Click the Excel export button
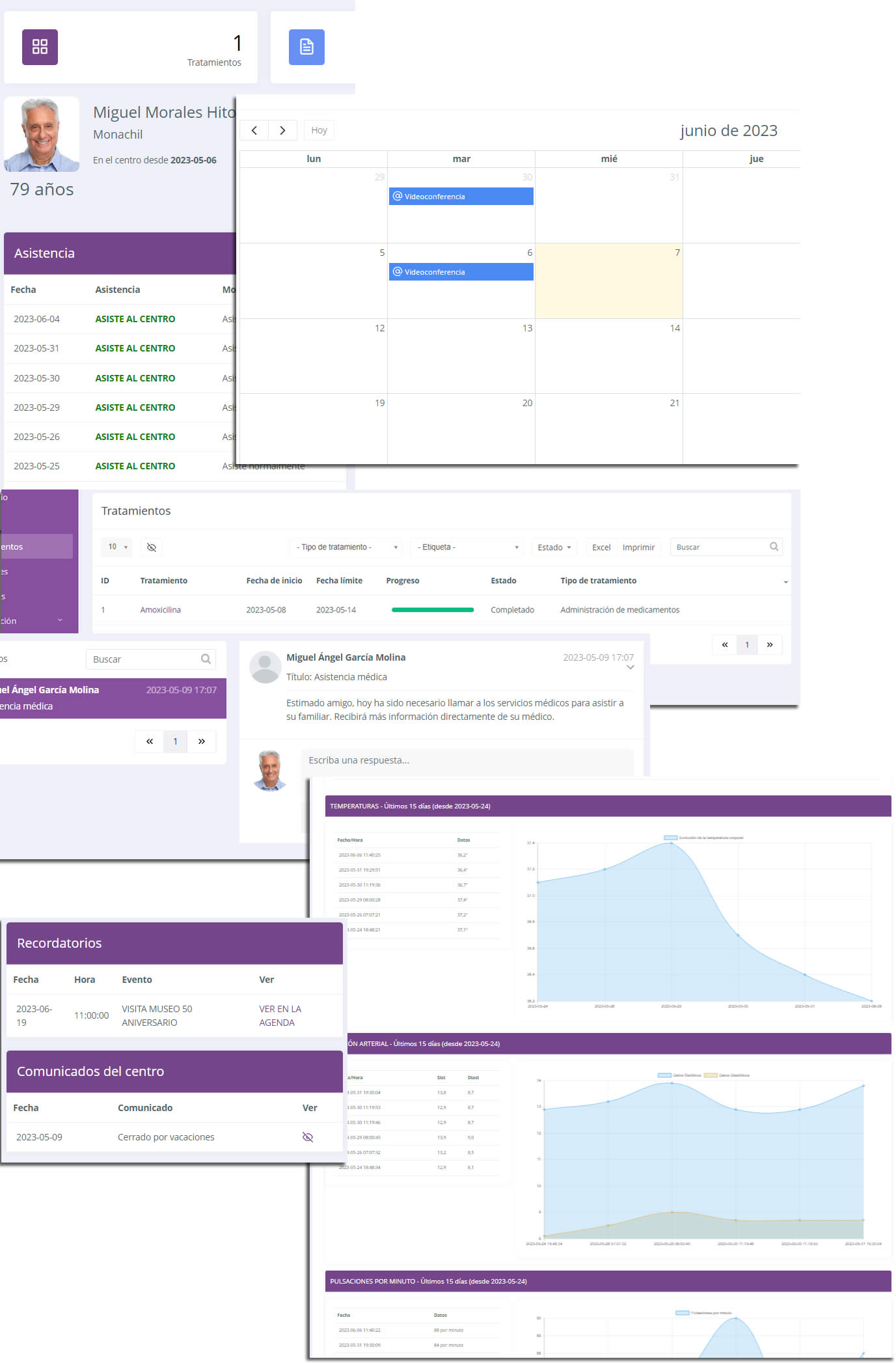The width and height of the screenshot is (896, 1363). pyautogui.click(x=601, y=547)
